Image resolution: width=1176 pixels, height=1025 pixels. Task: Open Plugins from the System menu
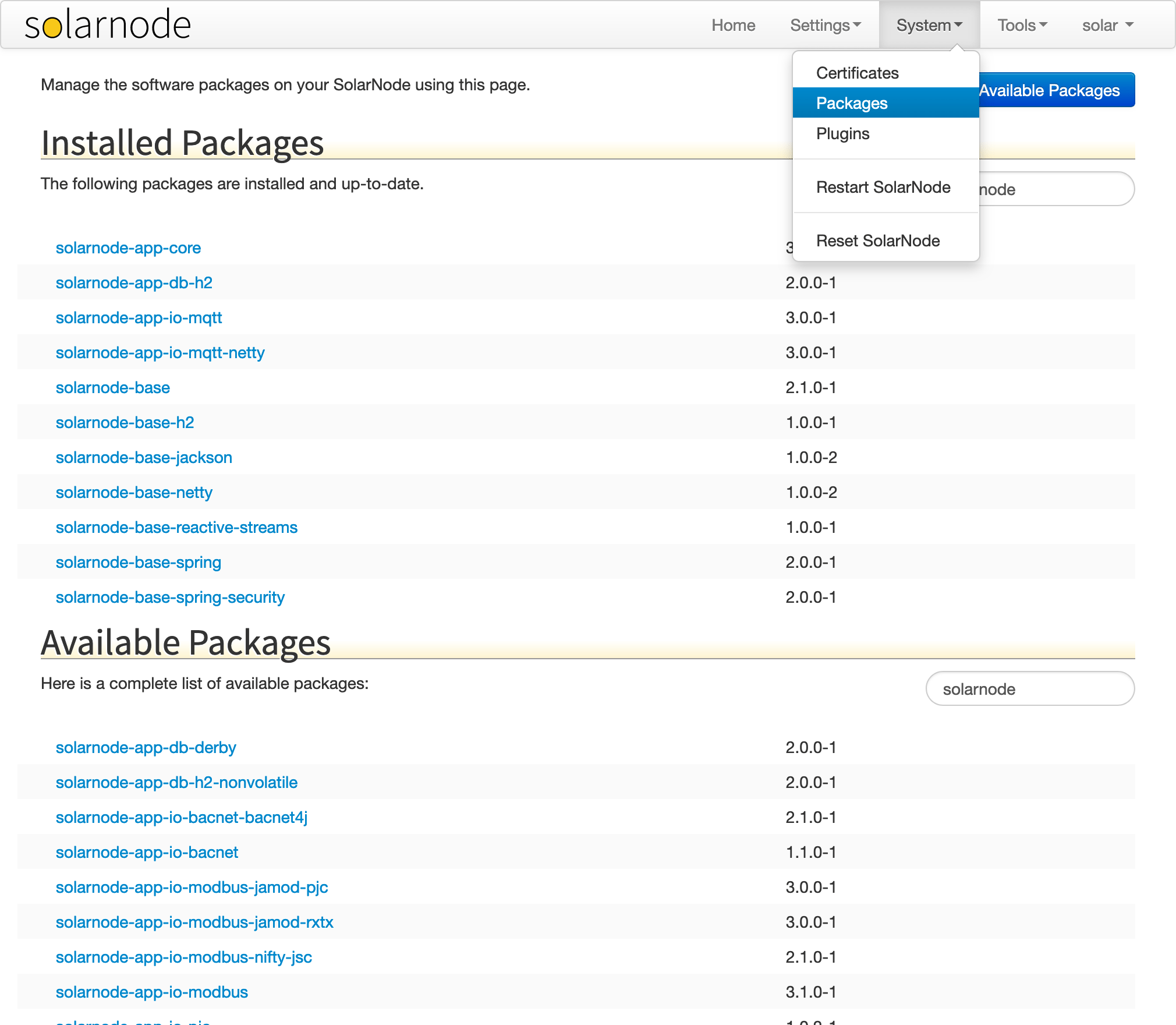(x=885, y=133)
